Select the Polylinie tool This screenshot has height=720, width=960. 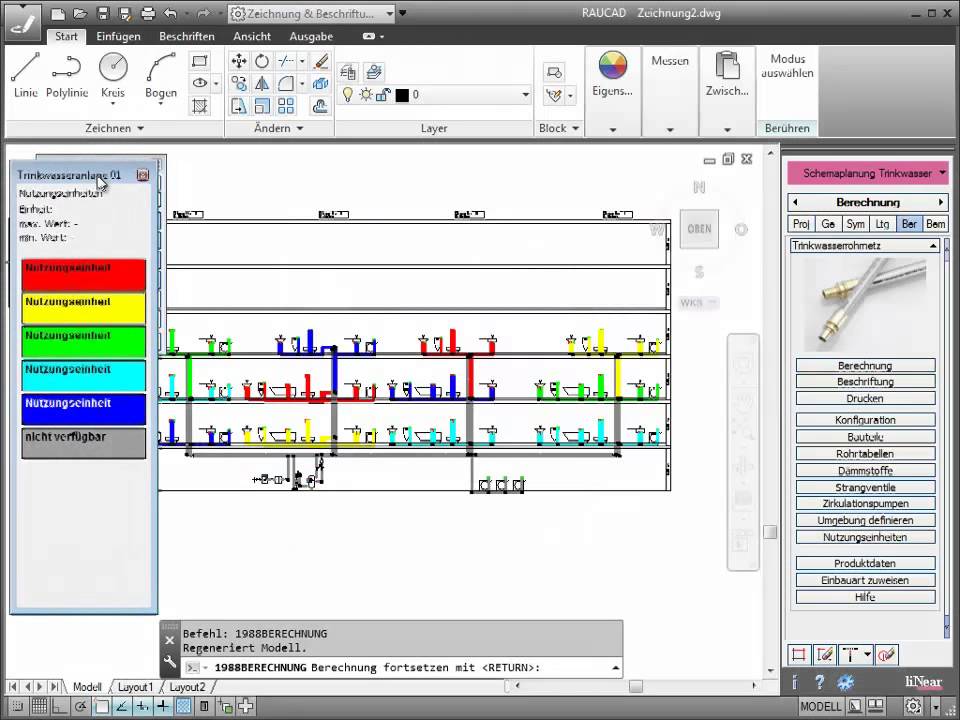coord(67,75)
